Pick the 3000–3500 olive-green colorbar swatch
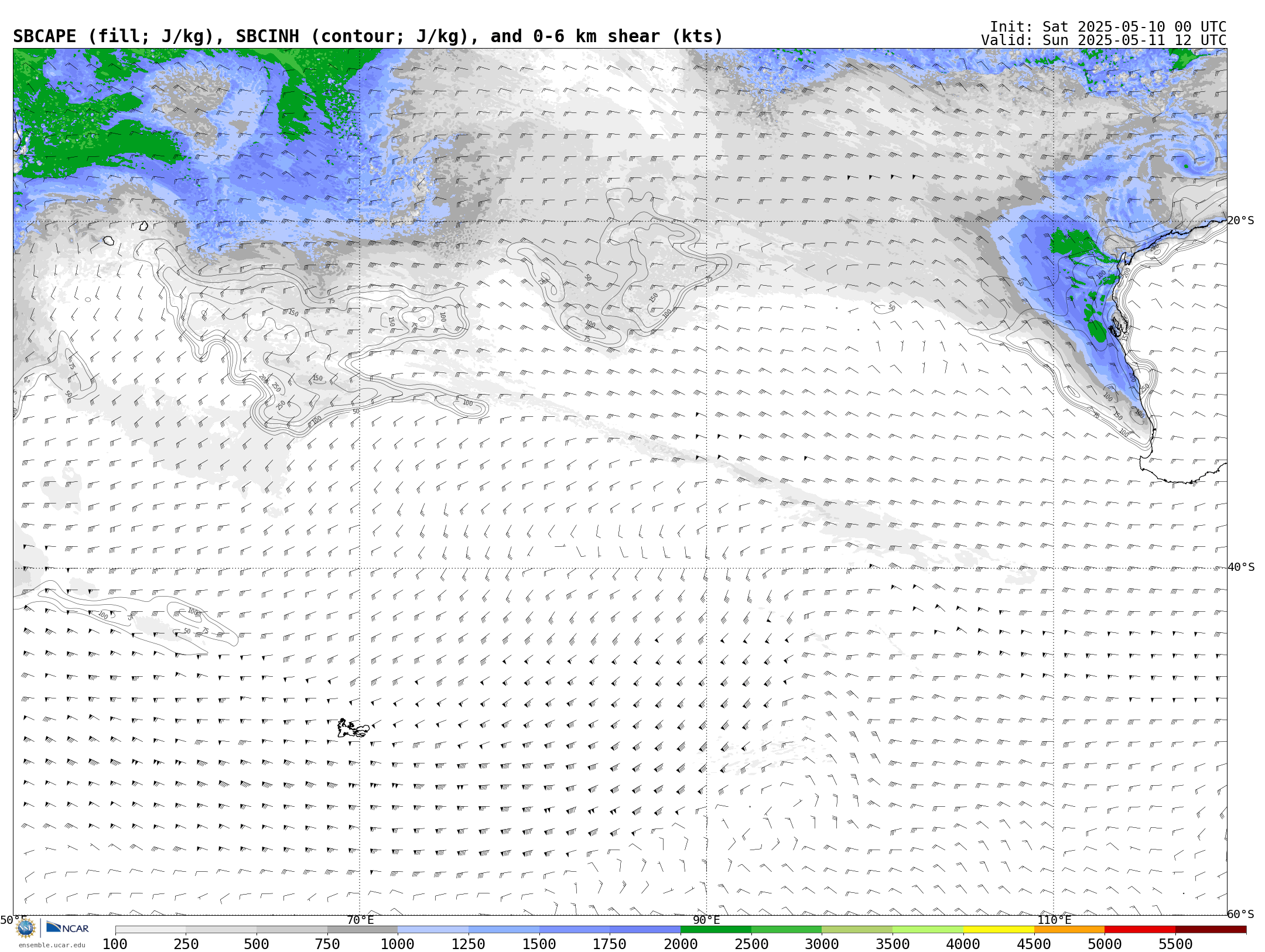Image resolution: width=1265 pixels, height=952 pixels. tap(857, 930)
